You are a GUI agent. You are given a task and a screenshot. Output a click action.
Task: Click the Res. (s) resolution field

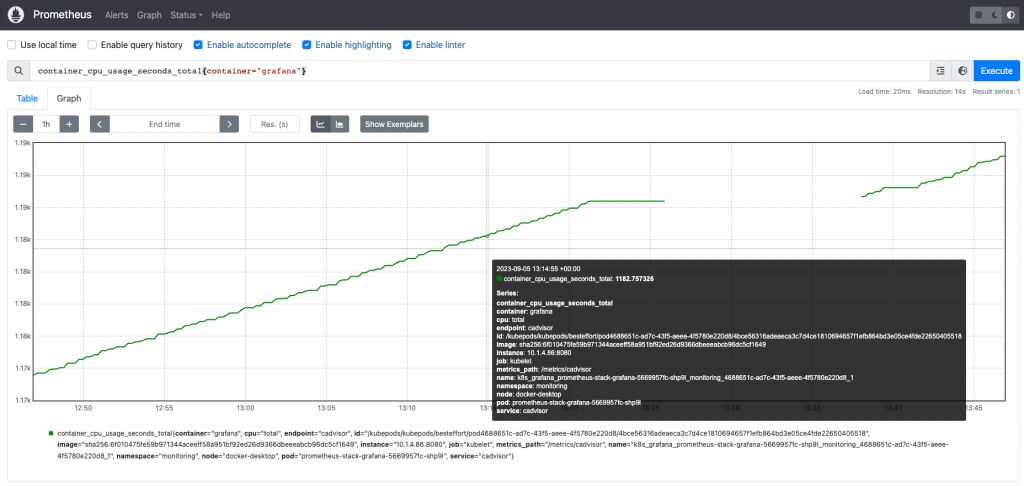(274, 124)
